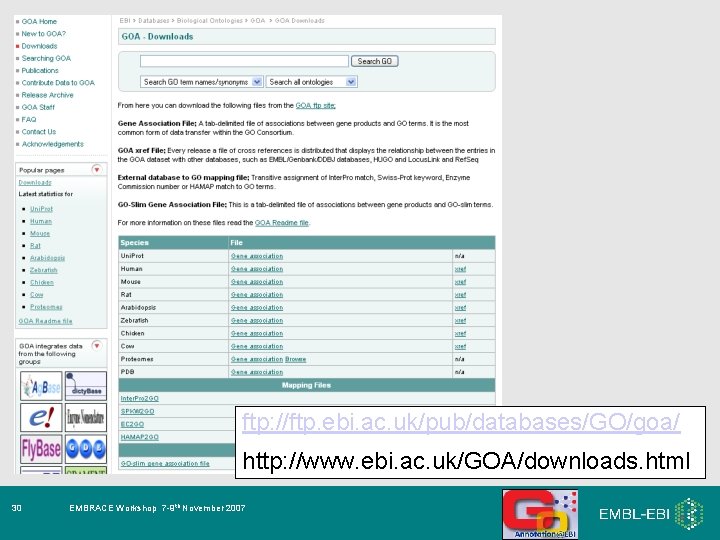The width and height of the screenshot is (720, 540).
Task: Download Mouse Gene association file
Action: [257, 282]
